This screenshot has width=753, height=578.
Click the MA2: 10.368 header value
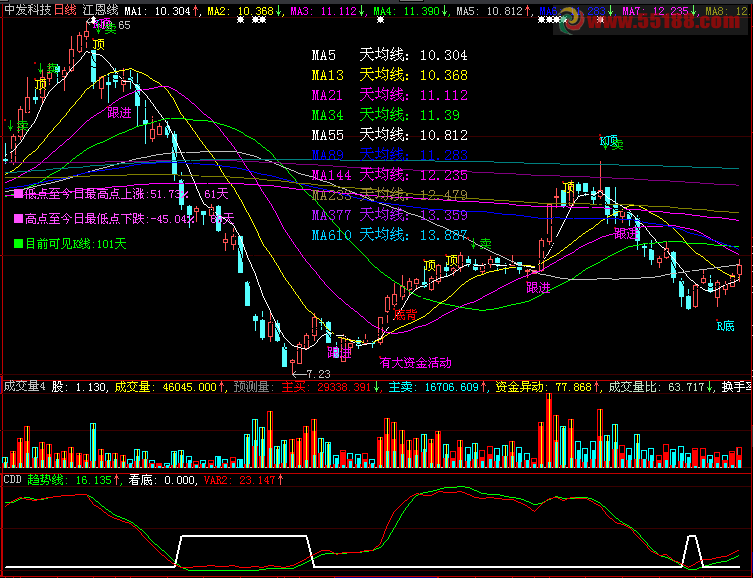pyautogui.click(x=244, y=11)
